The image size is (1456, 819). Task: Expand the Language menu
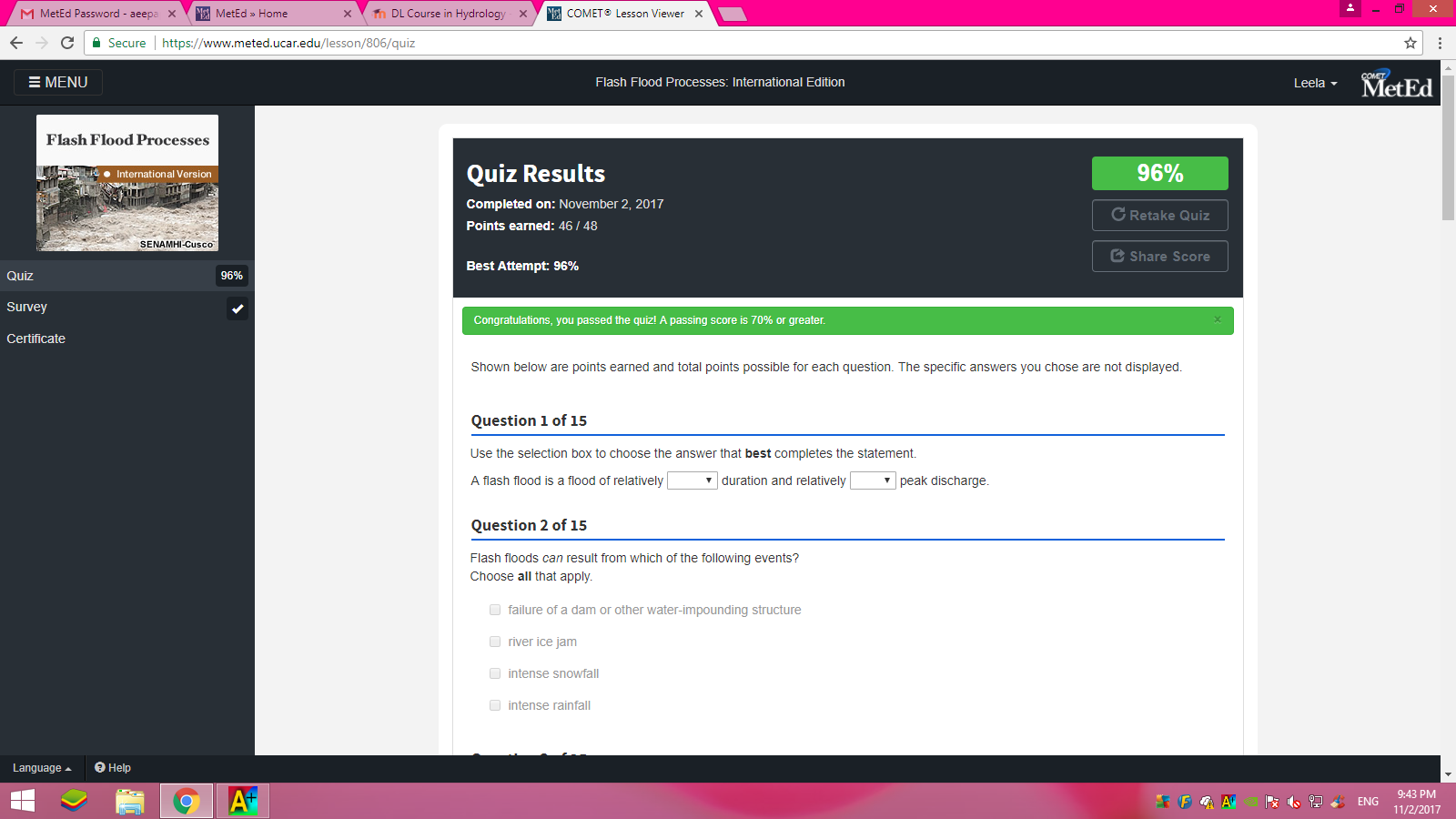(x=42, y=768)
